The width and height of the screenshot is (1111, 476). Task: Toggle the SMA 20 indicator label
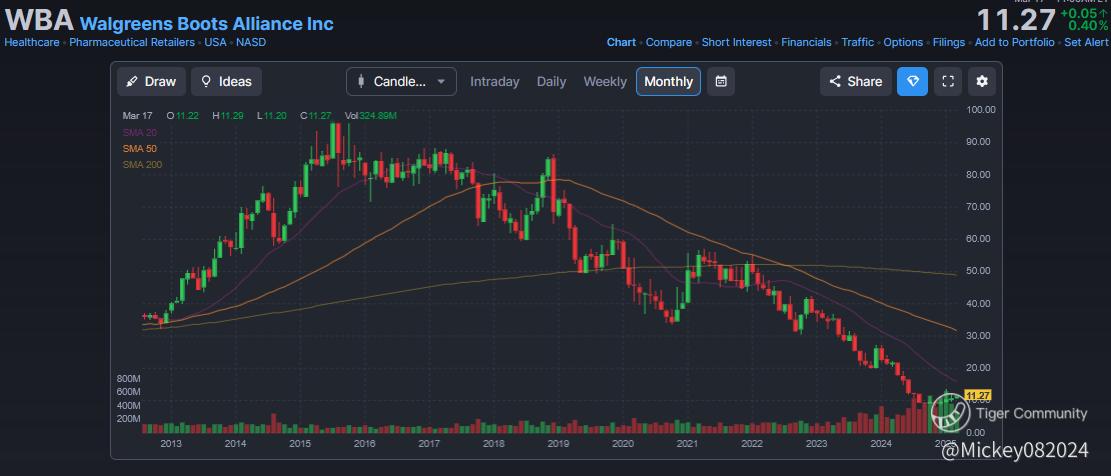coord(142,133)
